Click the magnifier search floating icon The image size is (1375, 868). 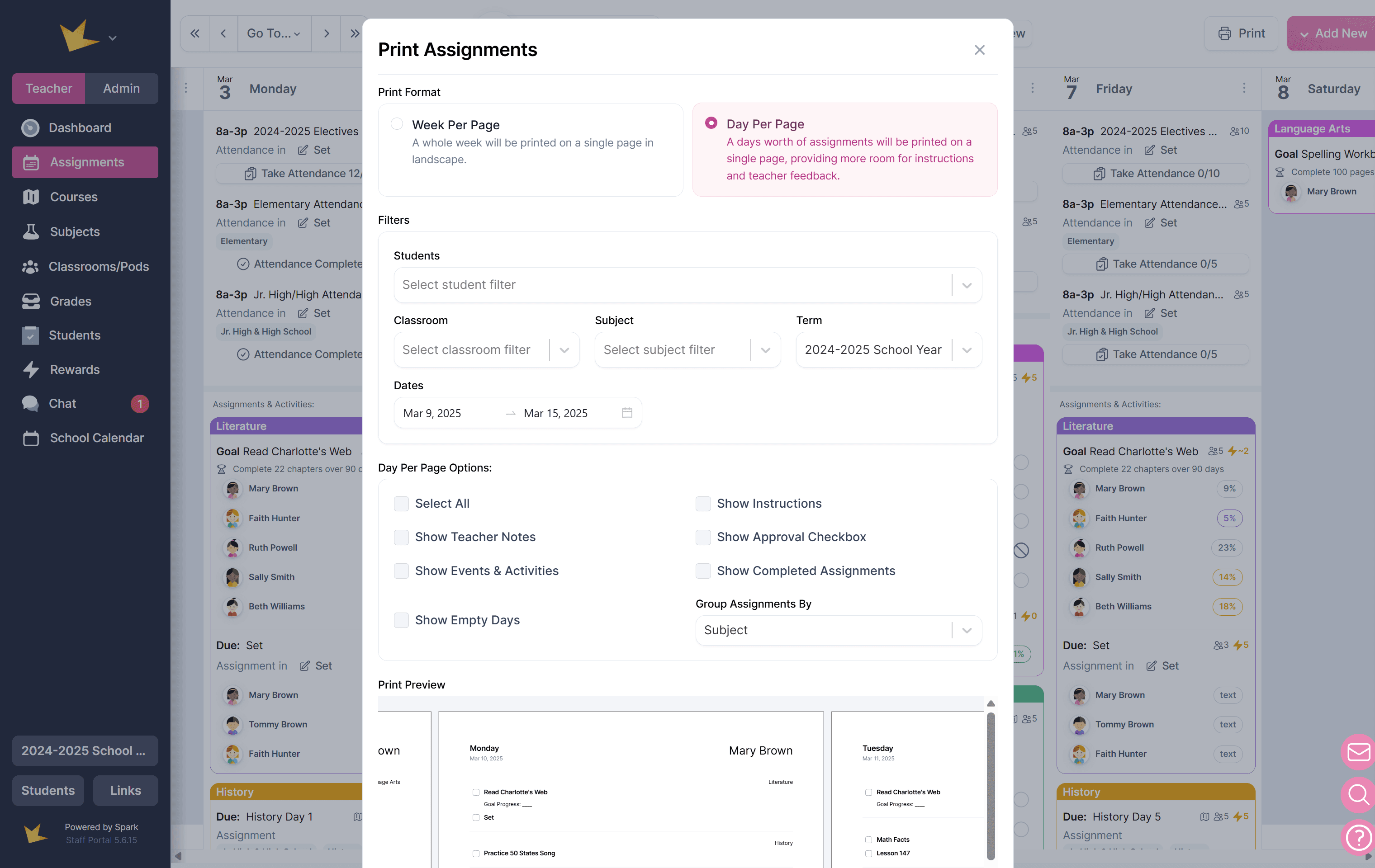[1358, 794]
